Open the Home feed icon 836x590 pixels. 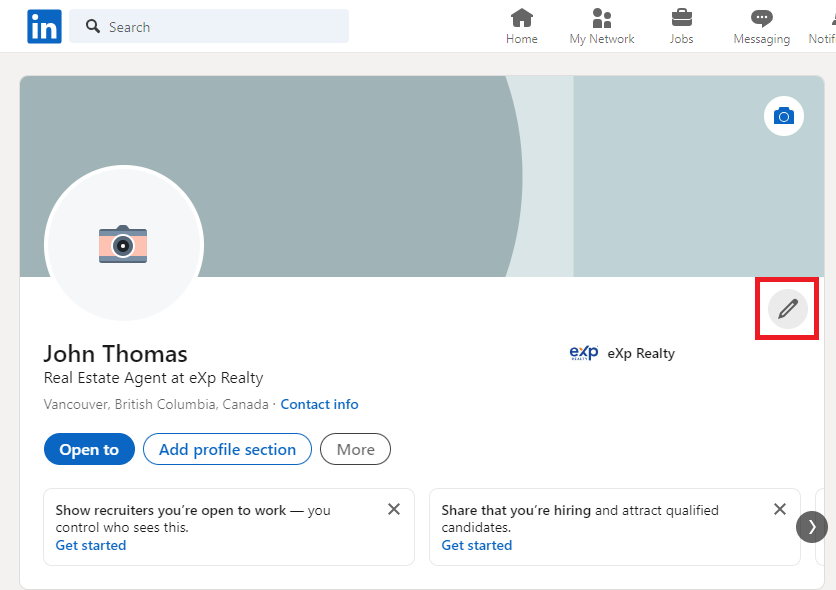(x=521, y=19)
